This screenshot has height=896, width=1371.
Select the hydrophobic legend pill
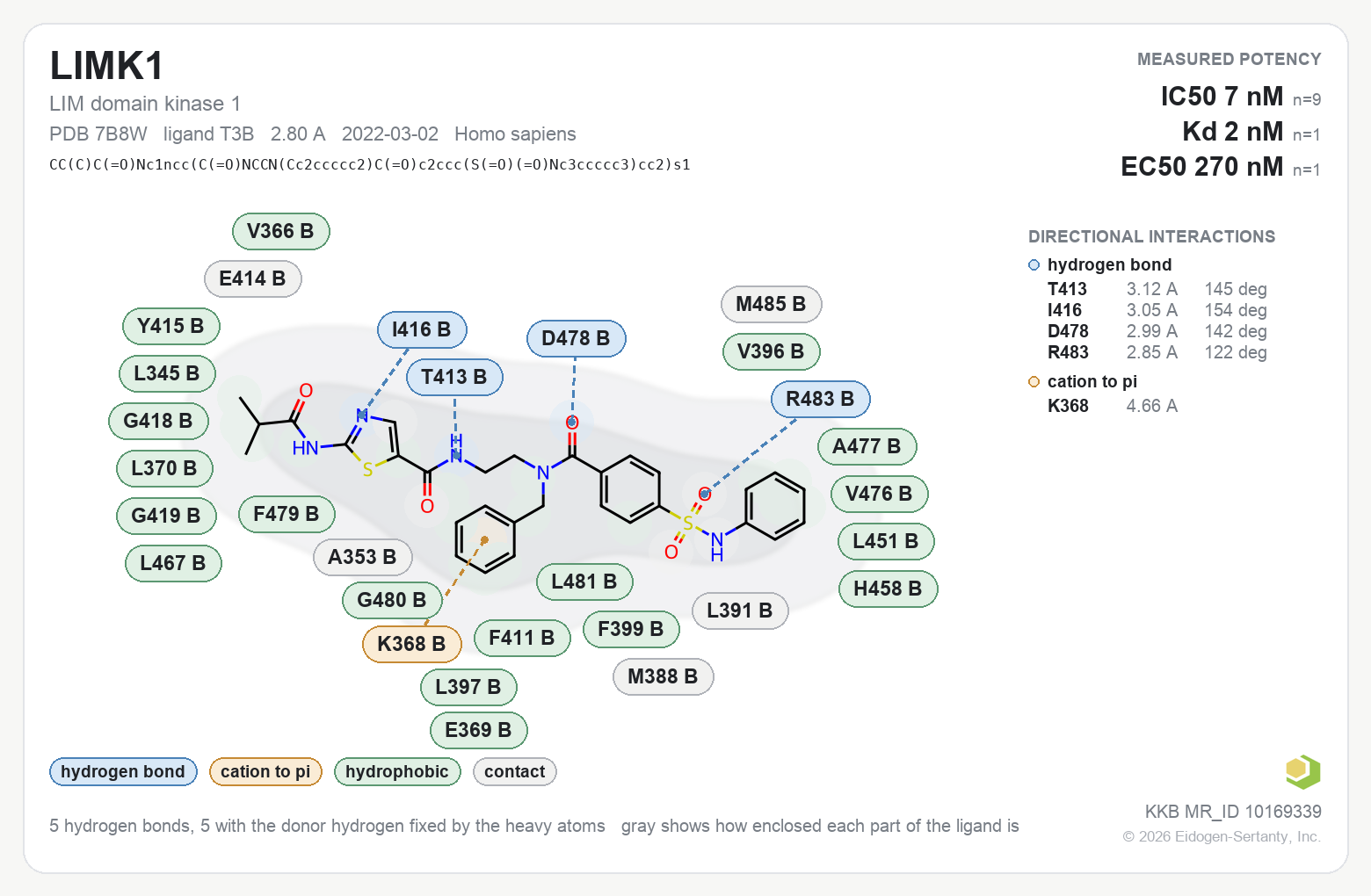(x=397, y=772)
